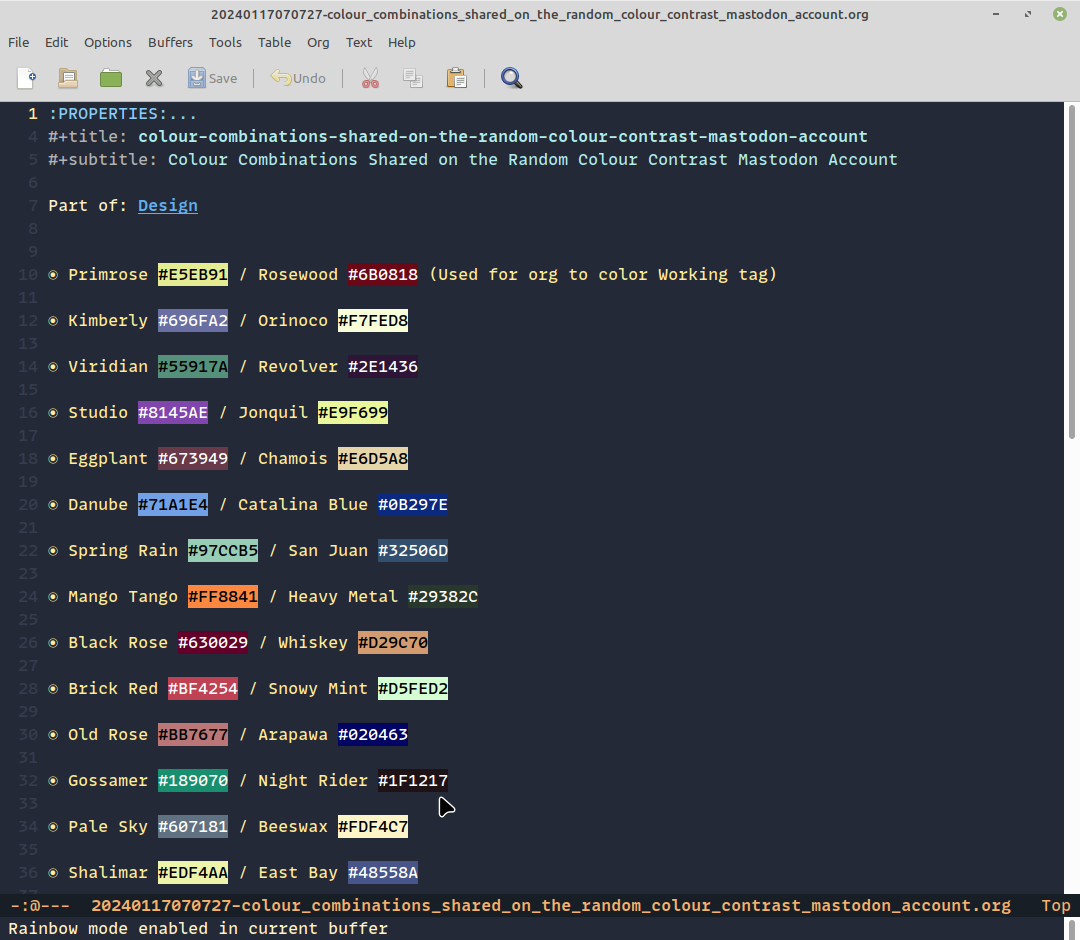Open the Table menu

(274, 42)
